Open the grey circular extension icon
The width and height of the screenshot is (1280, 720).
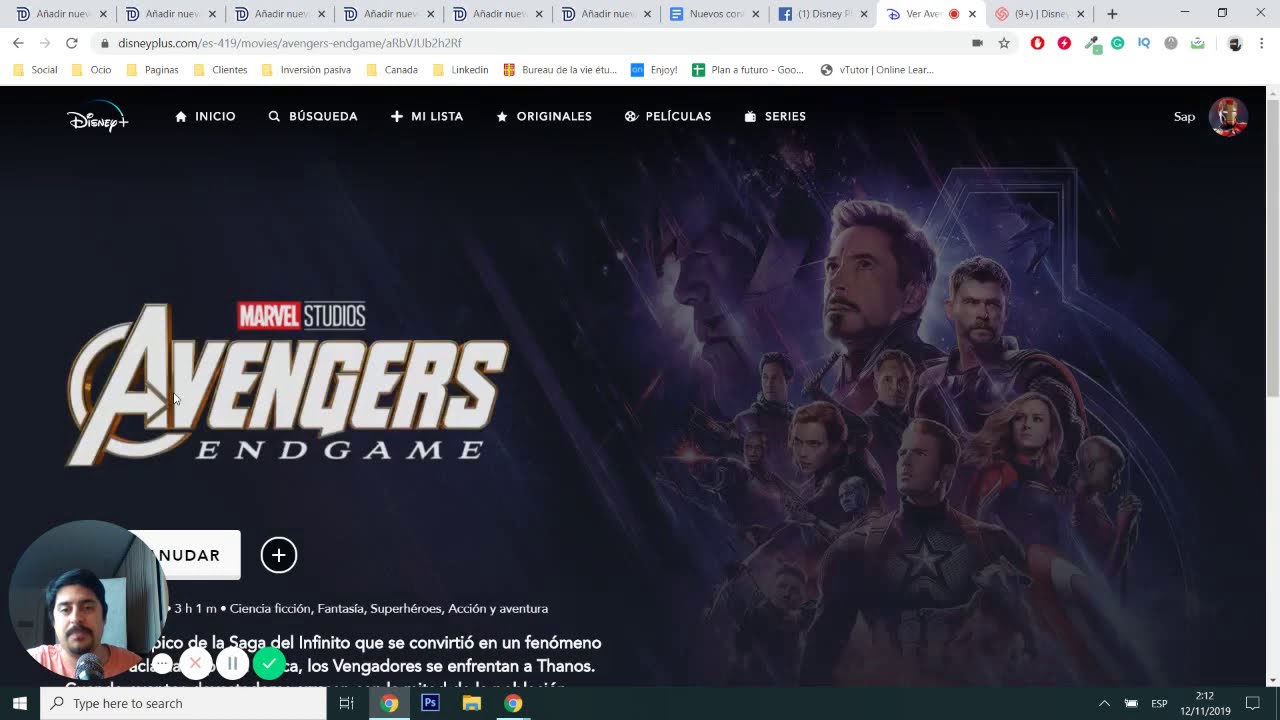point(1171,43)
